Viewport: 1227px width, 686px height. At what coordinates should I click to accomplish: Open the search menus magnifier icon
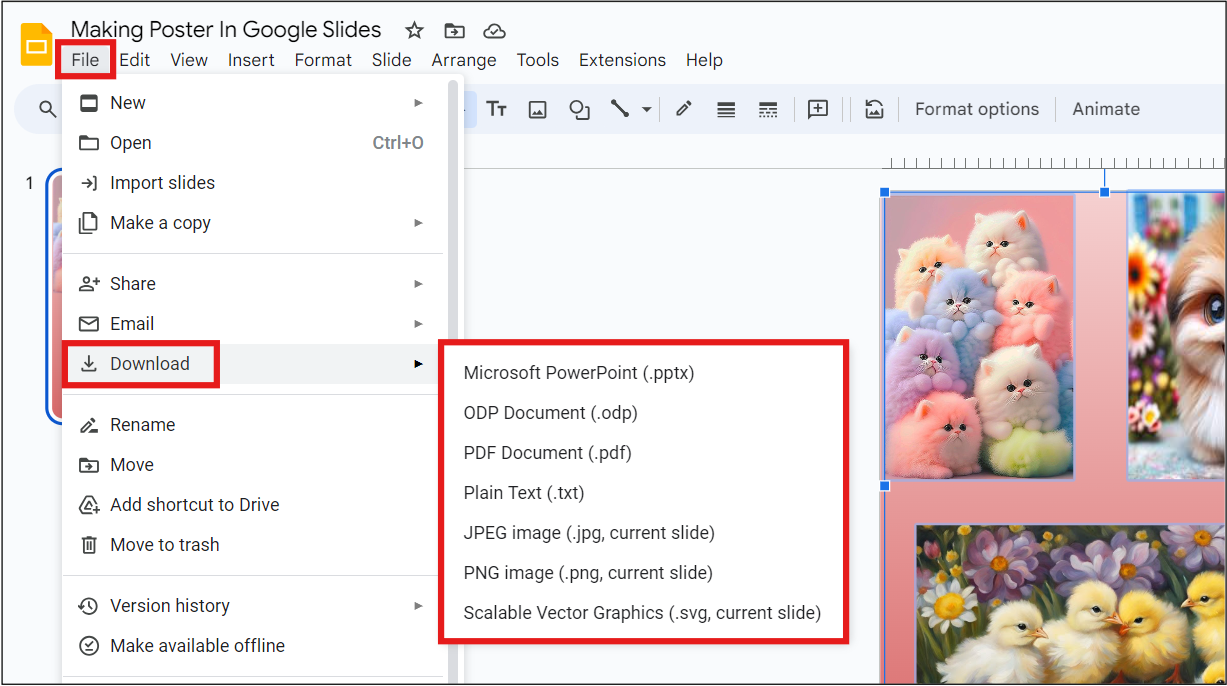[47, 109]
